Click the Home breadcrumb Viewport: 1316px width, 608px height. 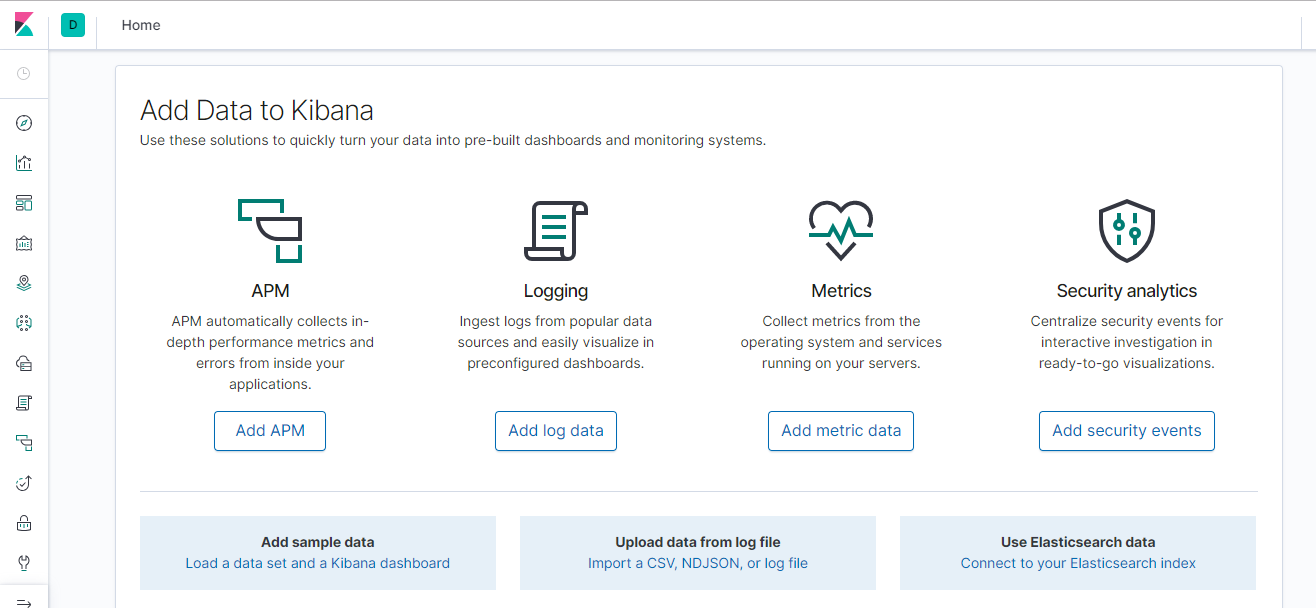point(141,25)
